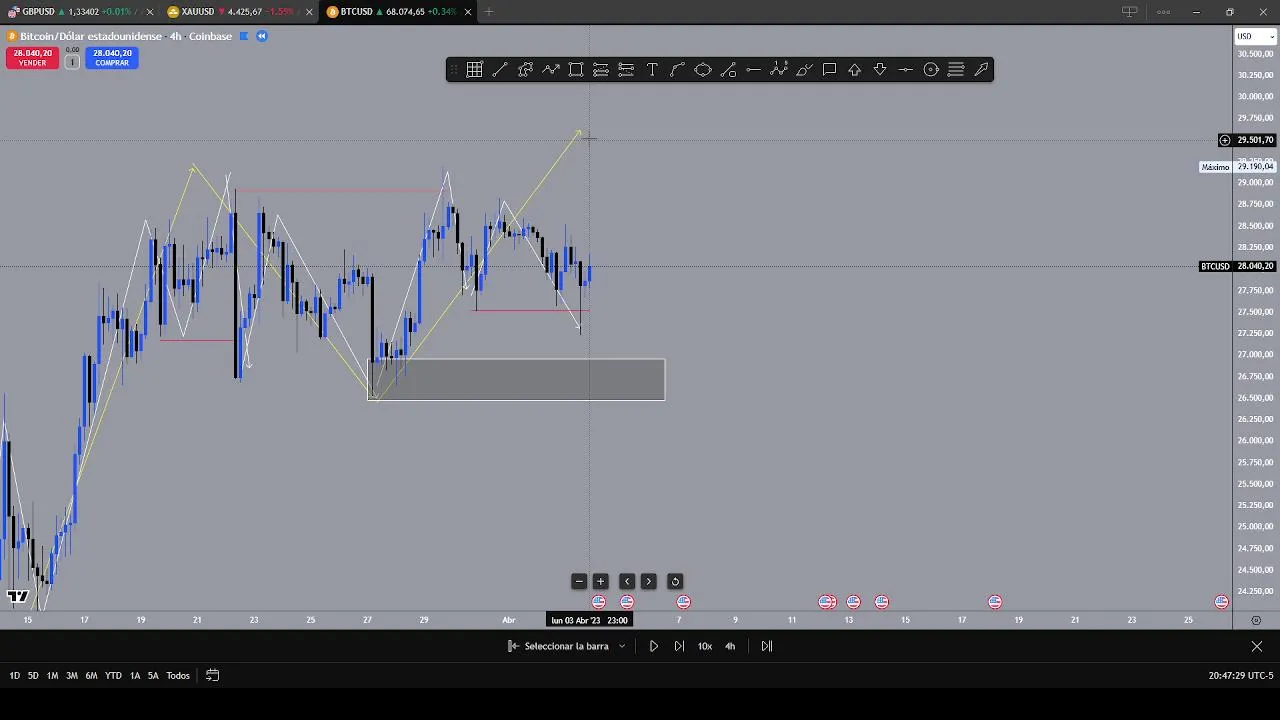The image size is (1280, 720).
Task: Select the horizontal line tool
Action: click(x=753, y=69)
